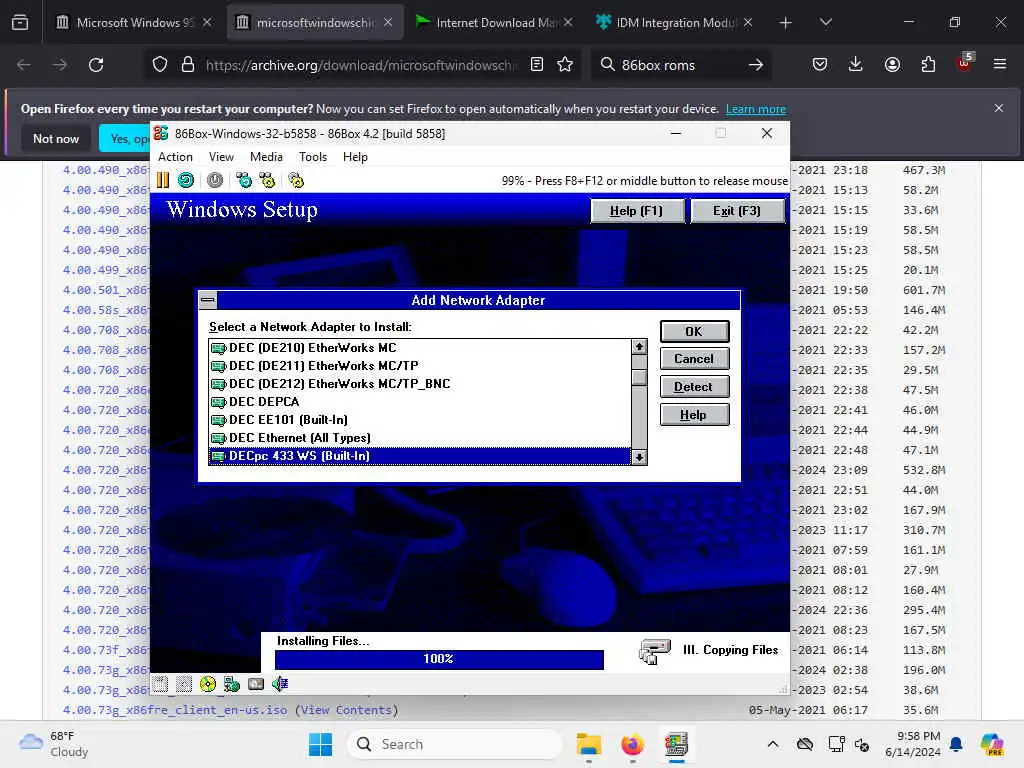Image resolution: width=1024 pixels, height=768 pixels.
Task: Reload the archive.org page
Action: coord(96,65)
